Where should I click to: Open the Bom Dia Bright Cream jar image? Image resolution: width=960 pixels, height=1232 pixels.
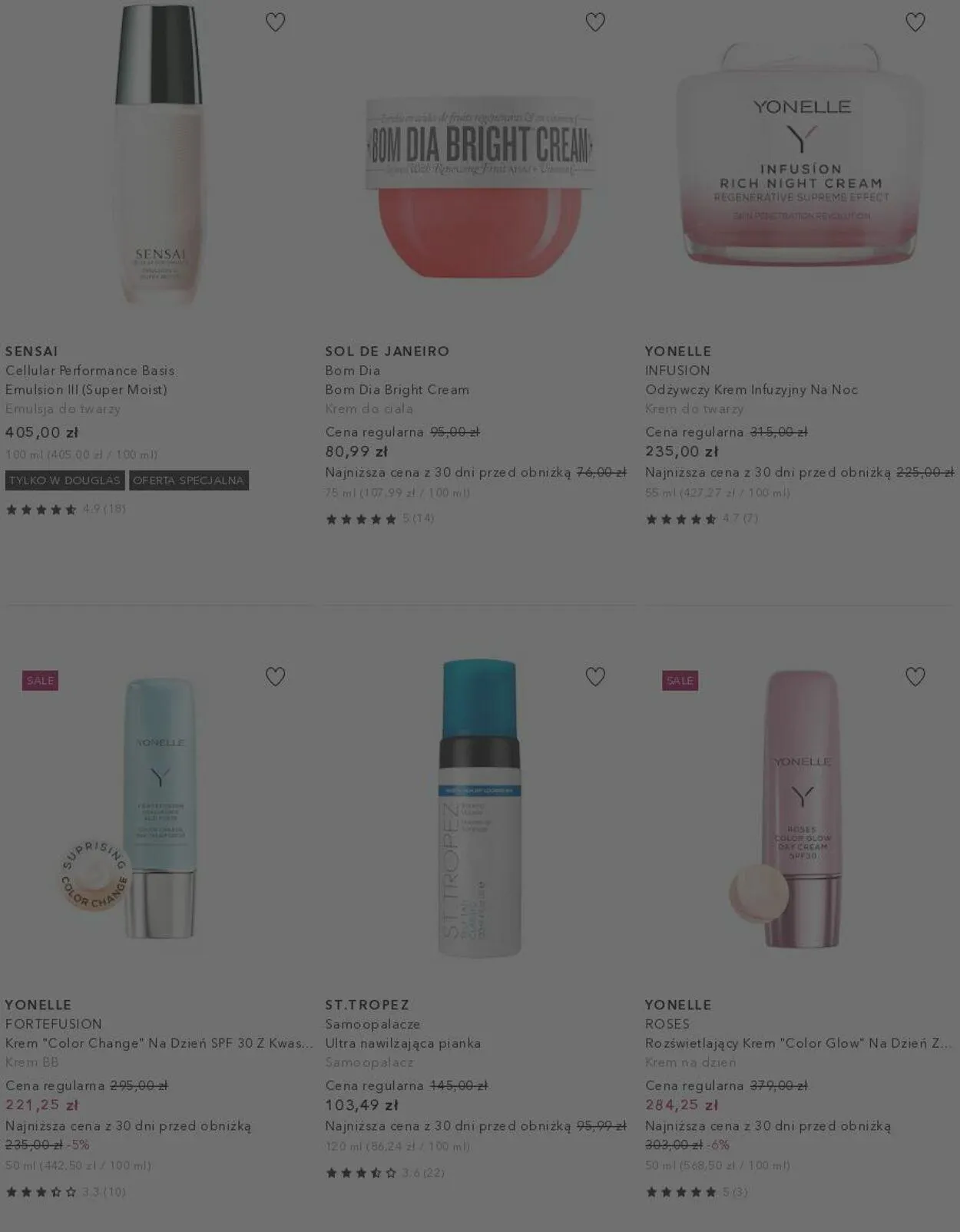coord(479,186)
